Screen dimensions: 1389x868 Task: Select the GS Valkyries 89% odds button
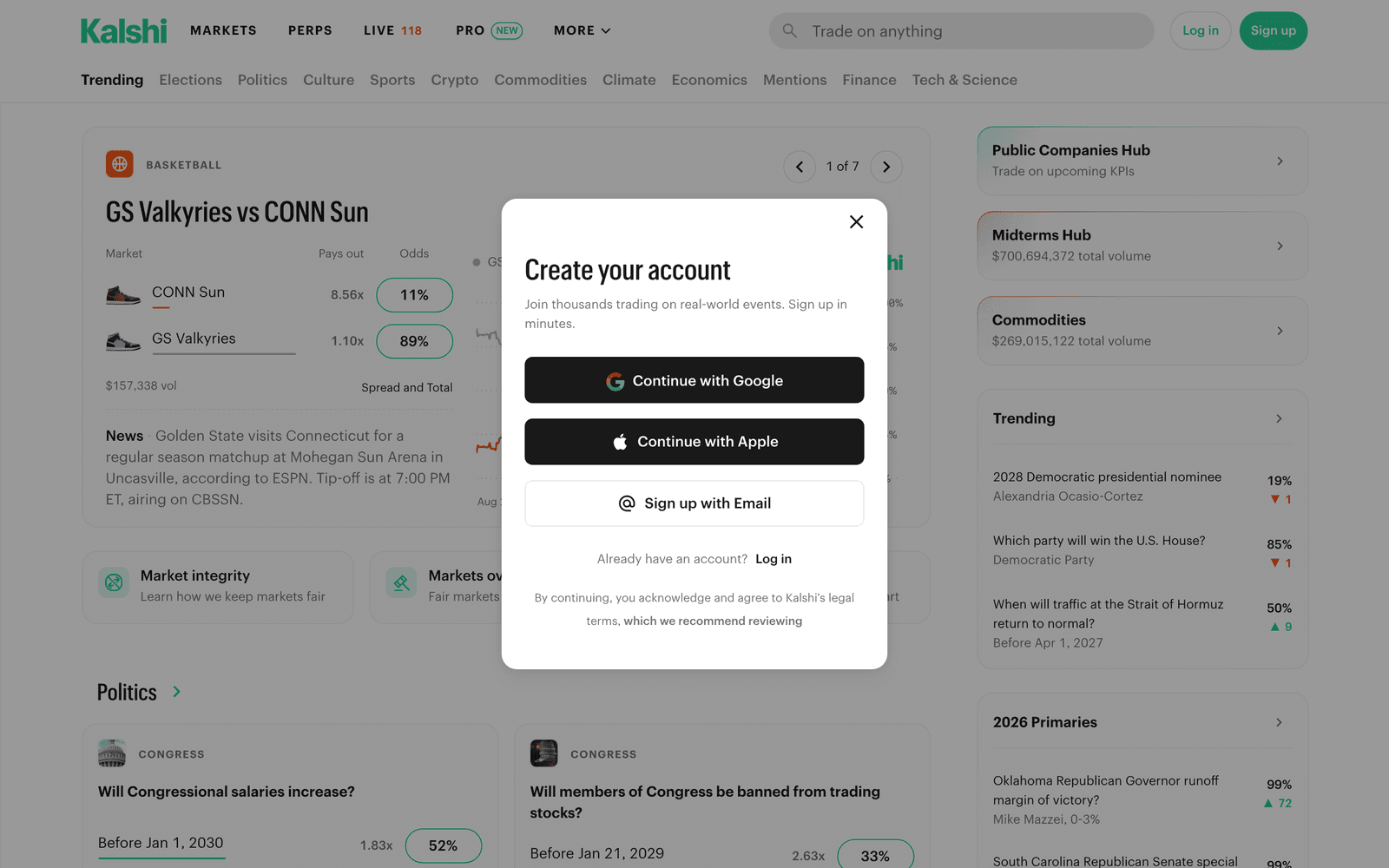click(414, 341)
